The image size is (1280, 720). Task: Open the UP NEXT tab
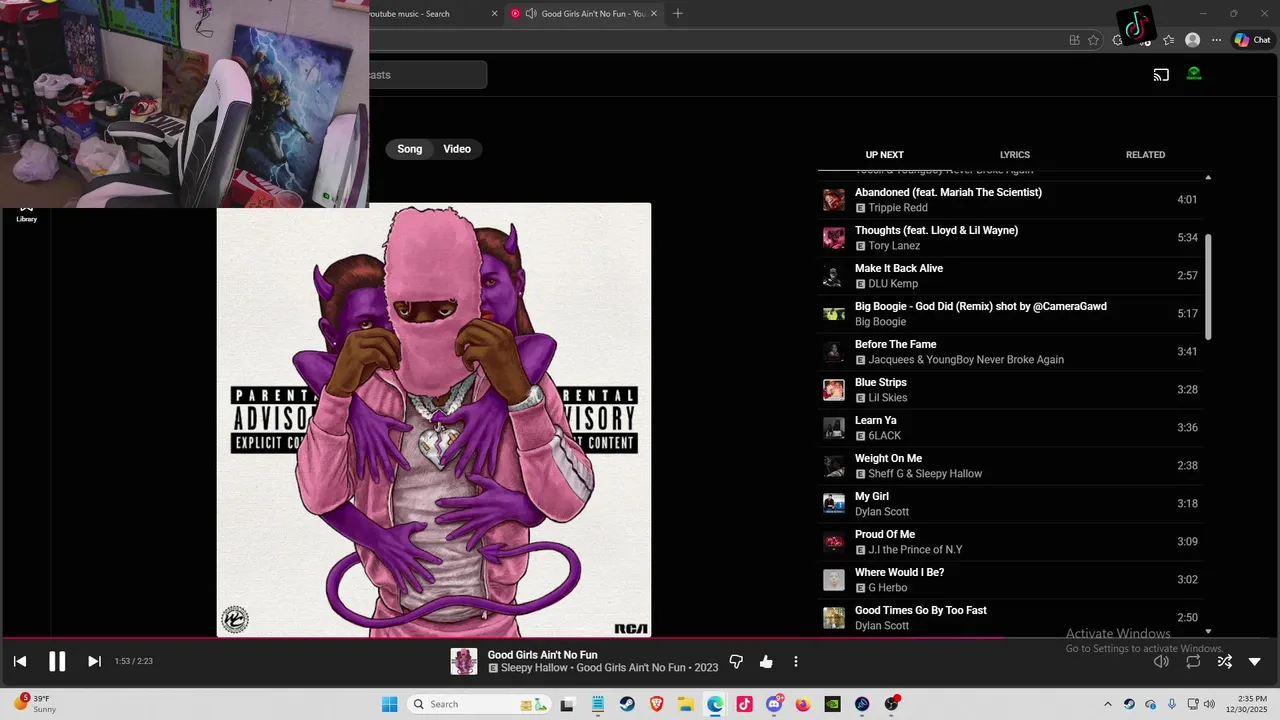pyautogui.click(x=884, y=155)
